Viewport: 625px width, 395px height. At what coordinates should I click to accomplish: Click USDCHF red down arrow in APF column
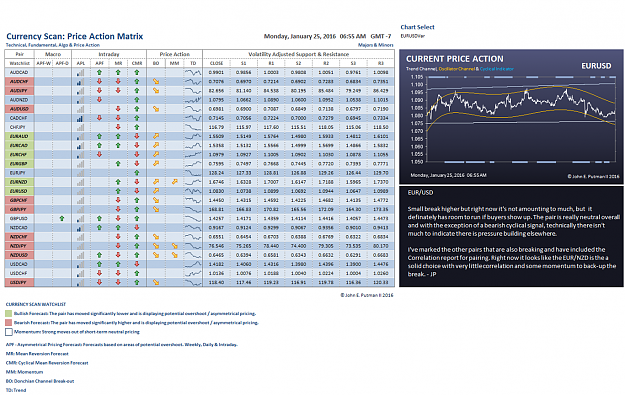pos(99,273)
